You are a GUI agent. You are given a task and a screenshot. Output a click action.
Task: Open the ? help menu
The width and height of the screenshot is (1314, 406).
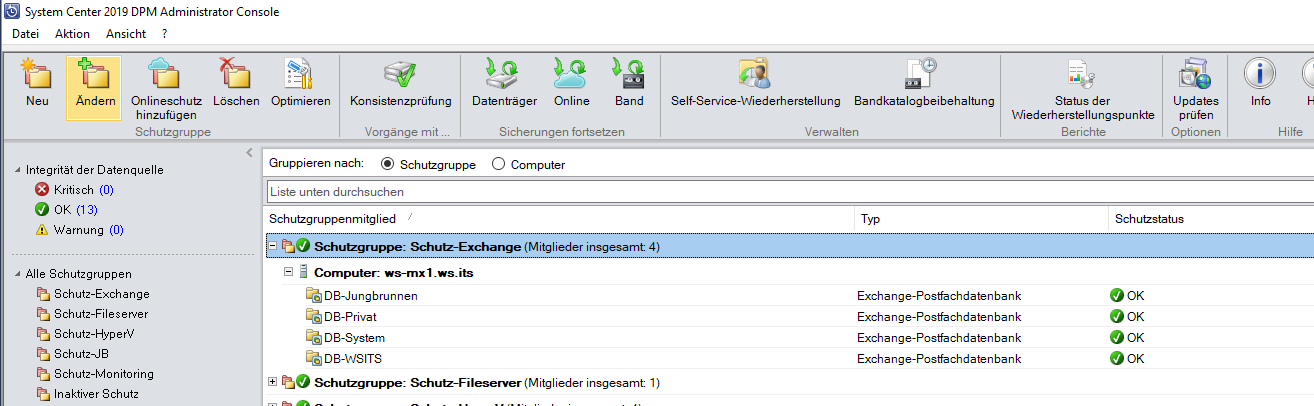(x=164, y=34)
